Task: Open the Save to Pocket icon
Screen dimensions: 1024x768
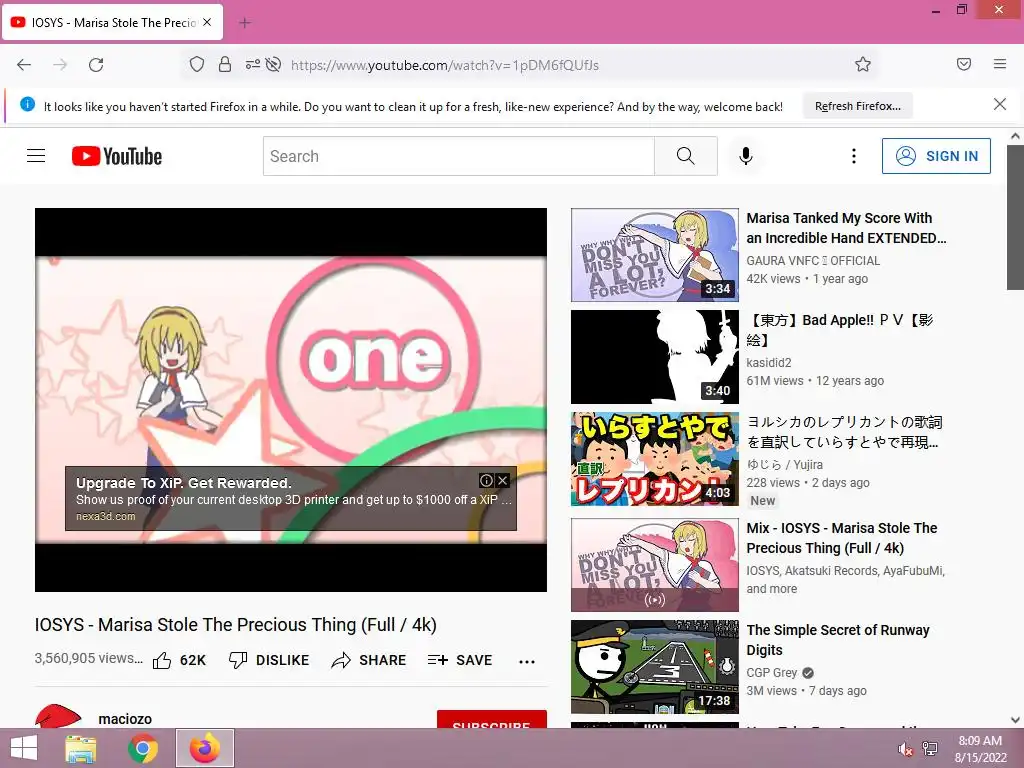Action: [x=964, y=64]
